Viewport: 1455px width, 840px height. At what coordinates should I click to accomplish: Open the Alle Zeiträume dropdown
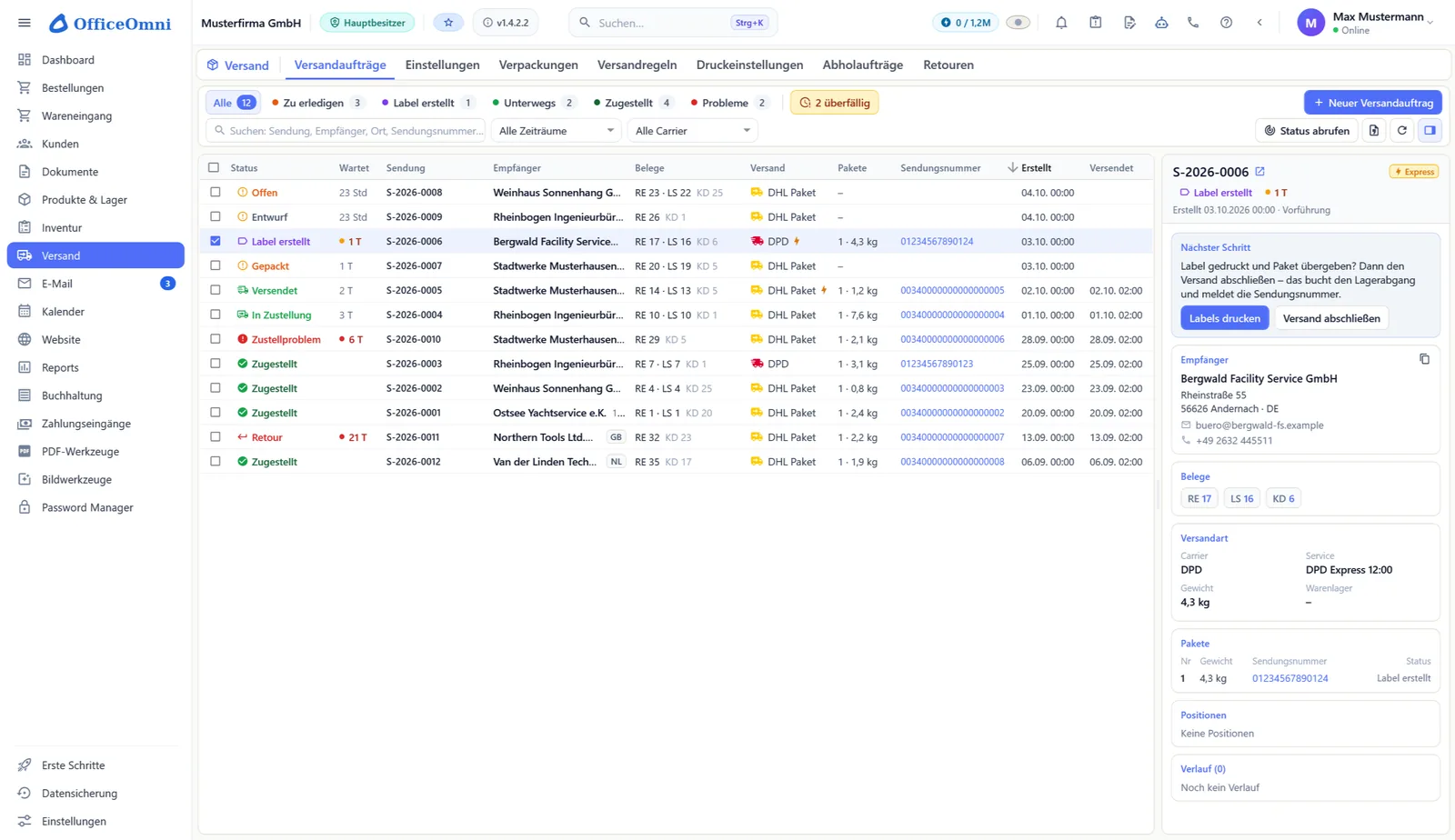556,131
